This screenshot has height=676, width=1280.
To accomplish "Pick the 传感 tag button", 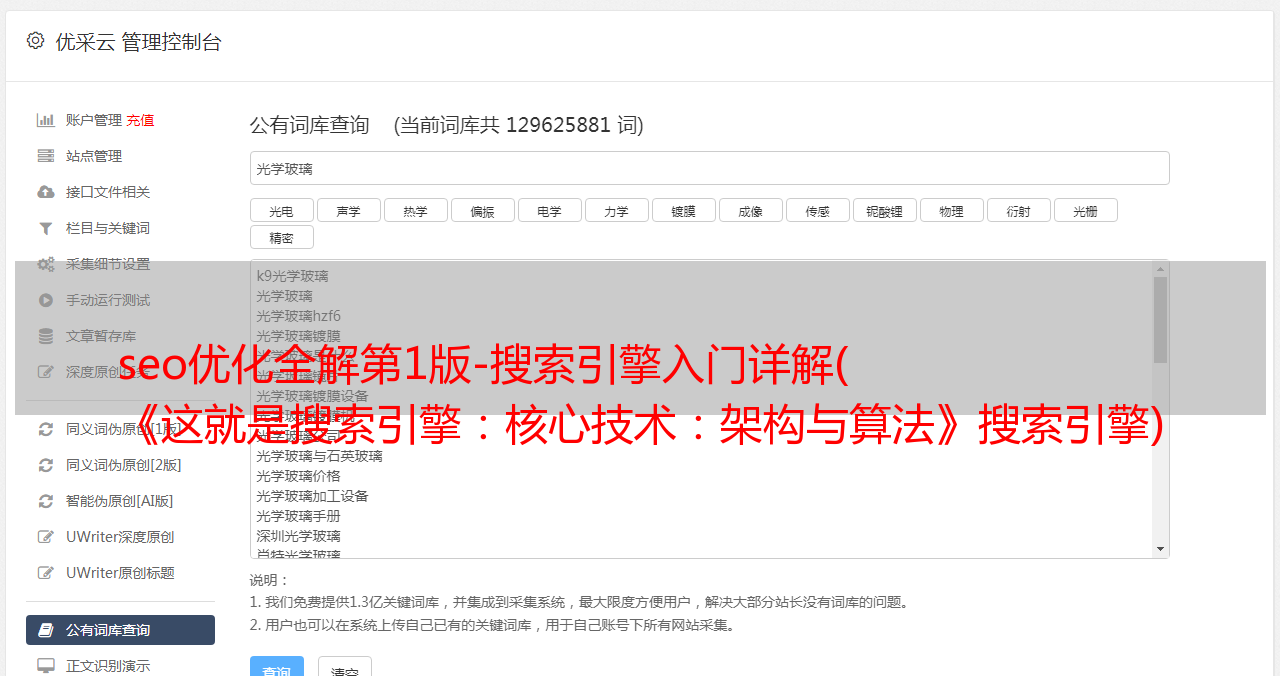I will point(817,210).
